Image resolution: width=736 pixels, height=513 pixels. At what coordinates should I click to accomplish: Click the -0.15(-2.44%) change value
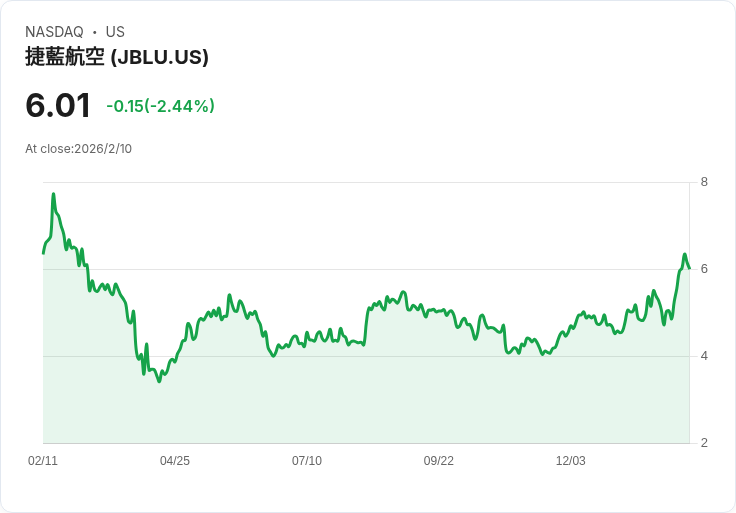pyautogui.click(x=161, y=106)
